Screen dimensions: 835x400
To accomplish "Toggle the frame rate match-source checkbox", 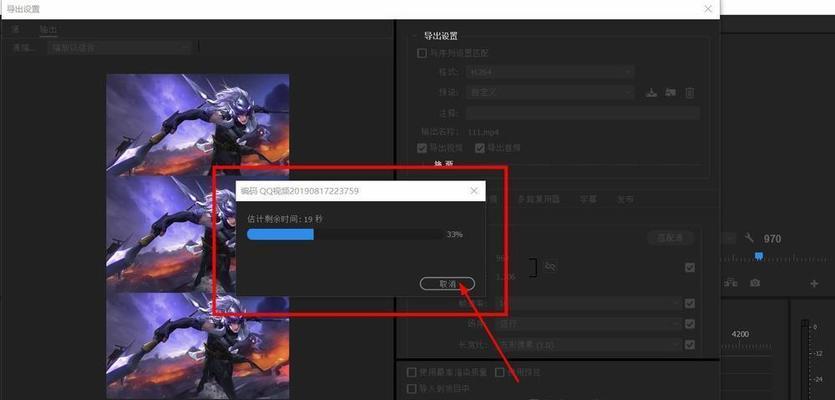I will (x=690, y=303).
